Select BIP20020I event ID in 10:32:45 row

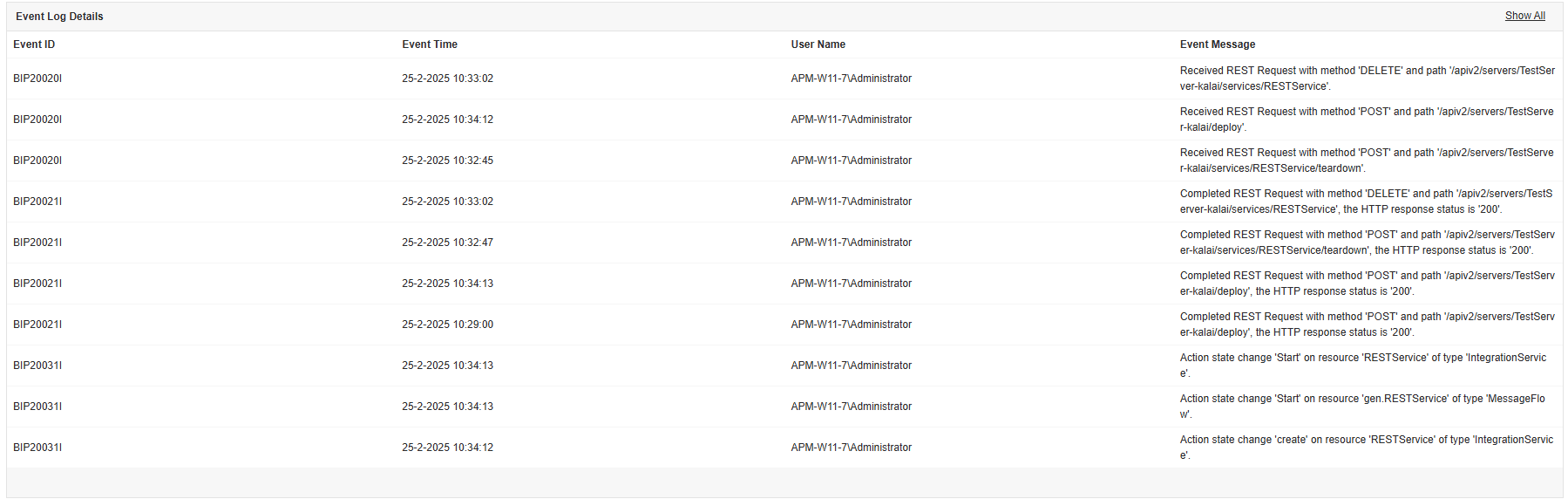point(37,161)
